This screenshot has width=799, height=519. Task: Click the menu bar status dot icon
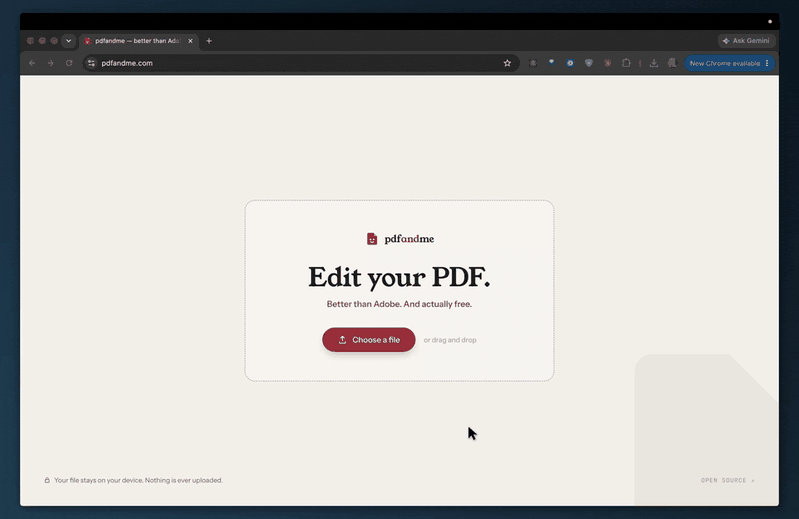(770, 22)
